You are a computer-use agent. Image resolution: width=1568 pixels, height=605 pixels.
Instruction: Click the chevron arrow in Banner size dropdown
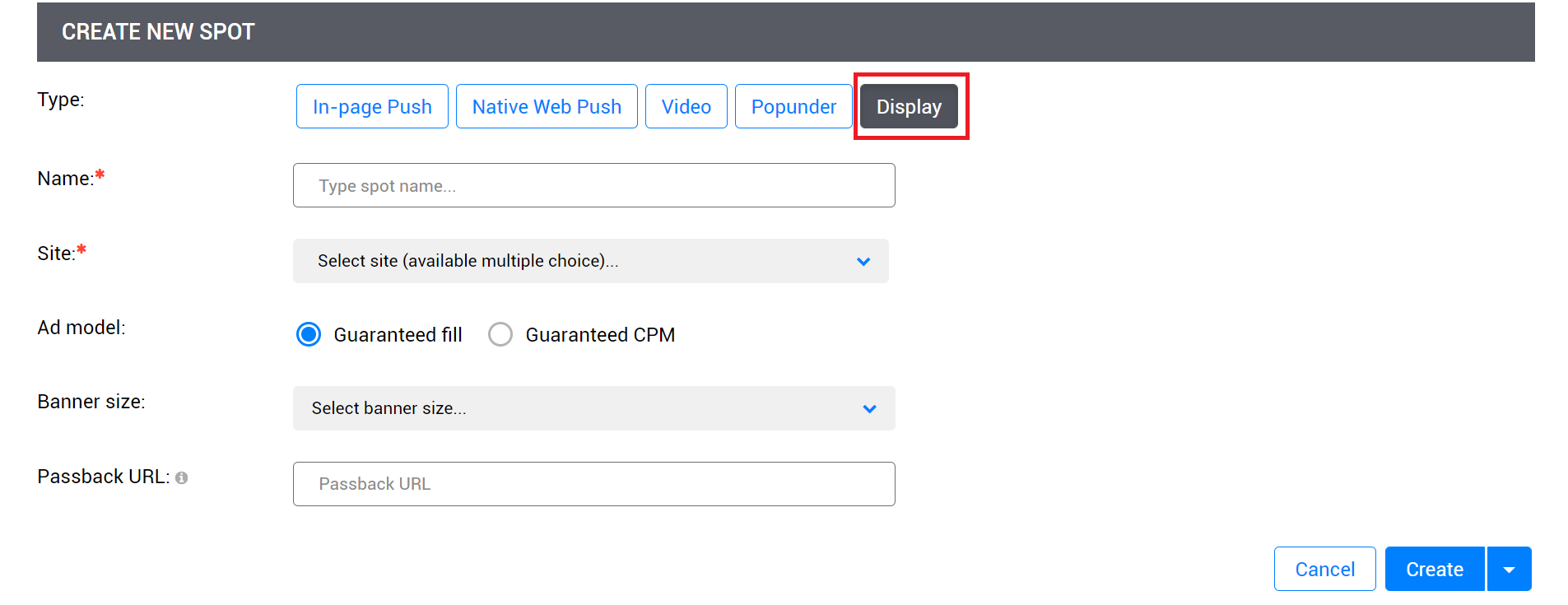click(869, 409)
